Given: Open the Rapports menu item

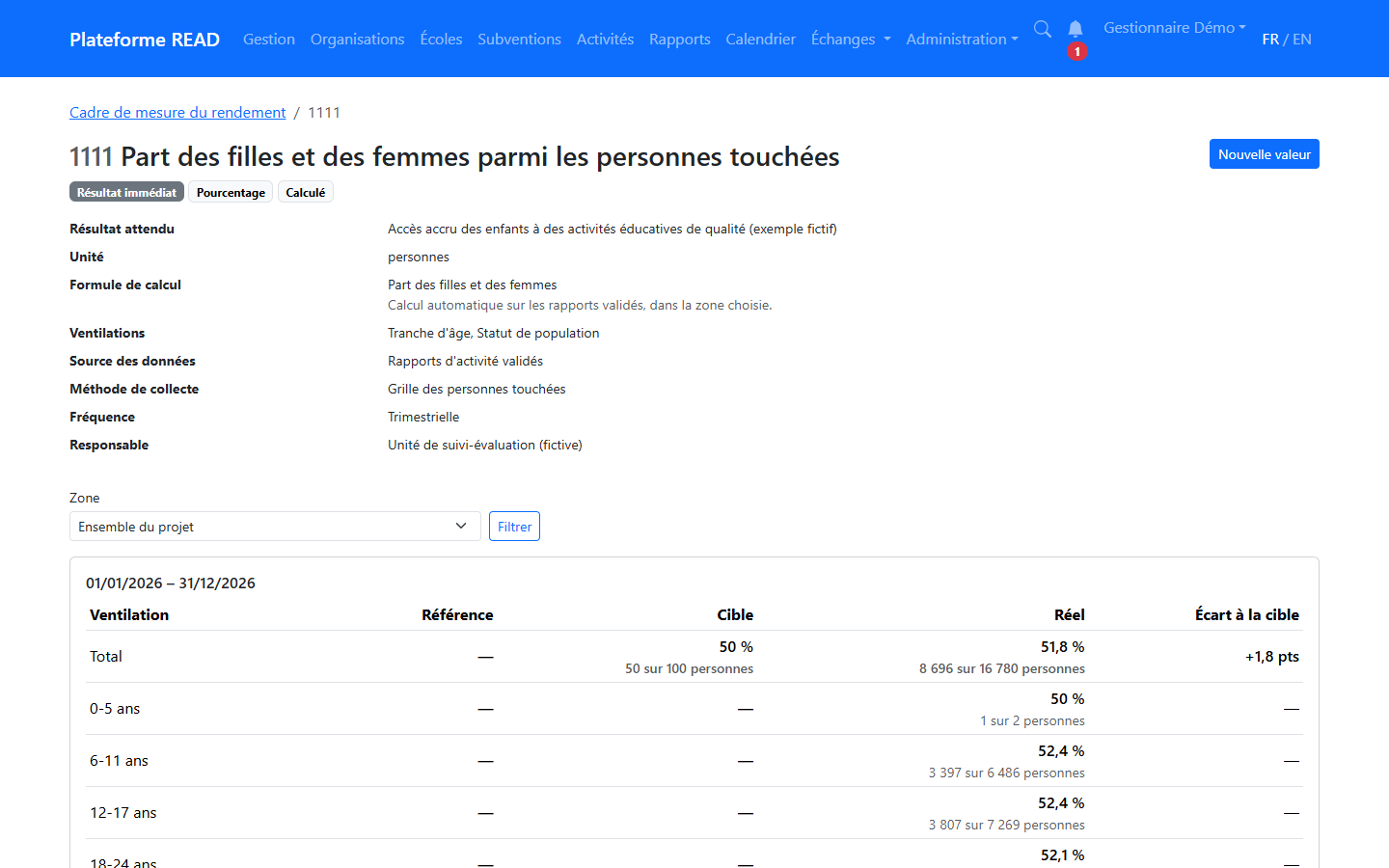Looking at the screenshot, I should pyautogui.click(x=680, y=40).
